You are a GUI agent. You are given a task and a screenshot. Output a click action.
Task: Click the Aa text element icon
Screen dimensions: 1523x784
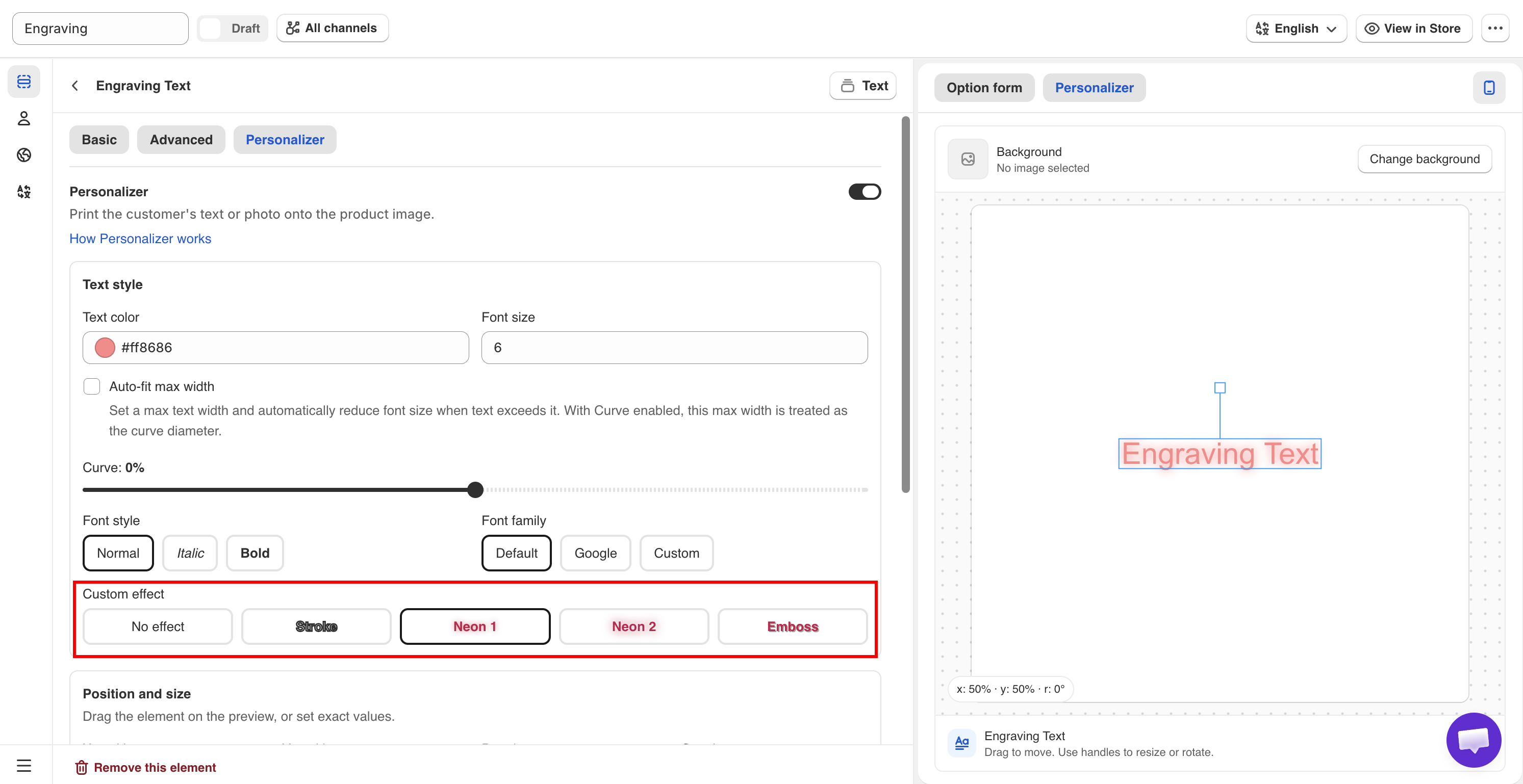(962, 743)
